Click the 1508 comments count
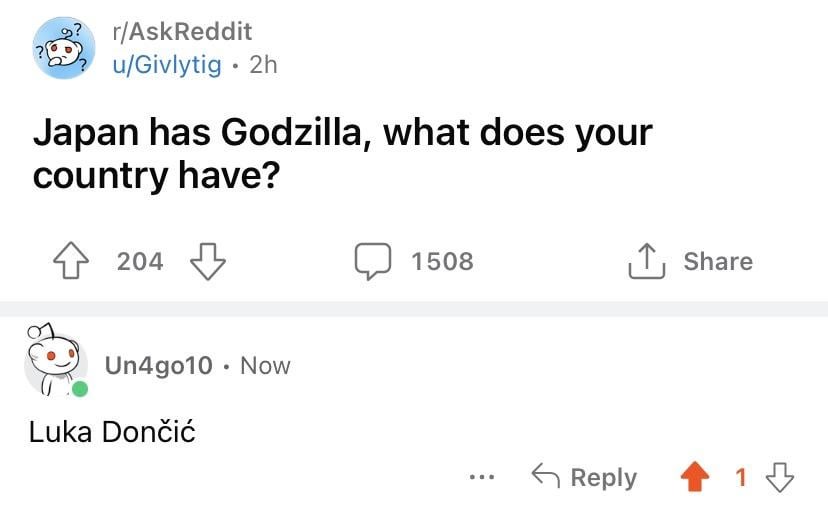This screenshot has width=828, height=510. coord(442,262)
